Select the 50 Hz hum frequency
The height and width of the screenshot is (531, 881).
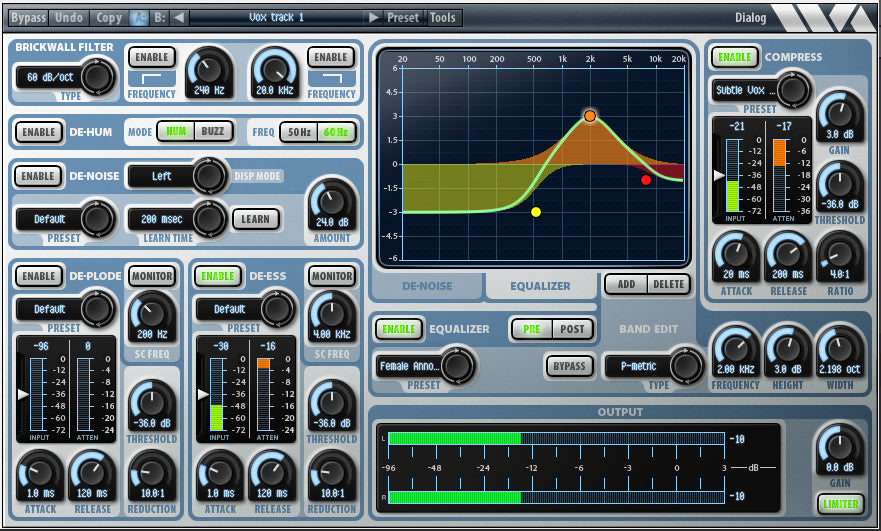[297, 132]
